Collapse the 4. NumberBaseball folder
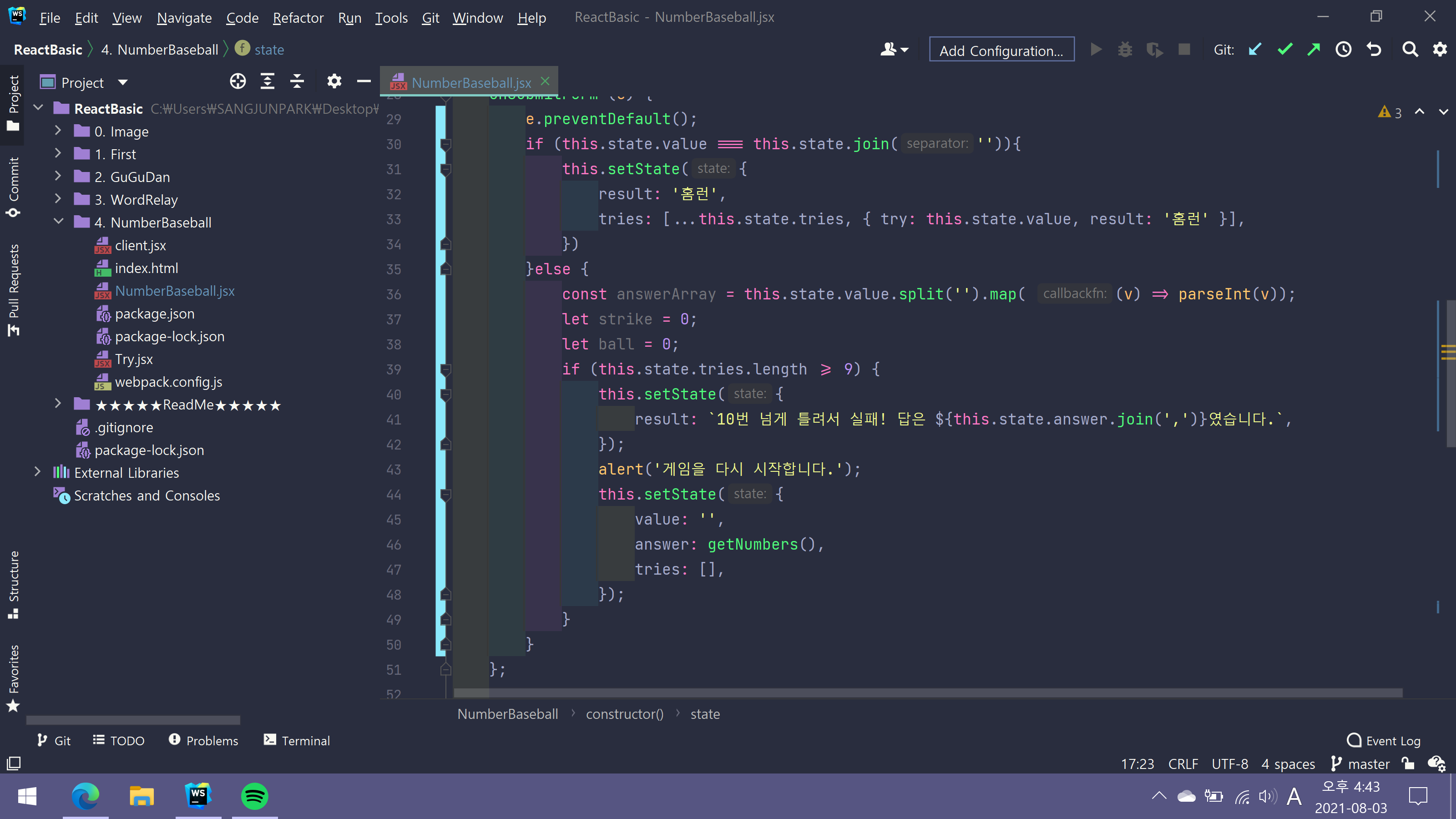Screen dimensions: 1456x819 58,222
